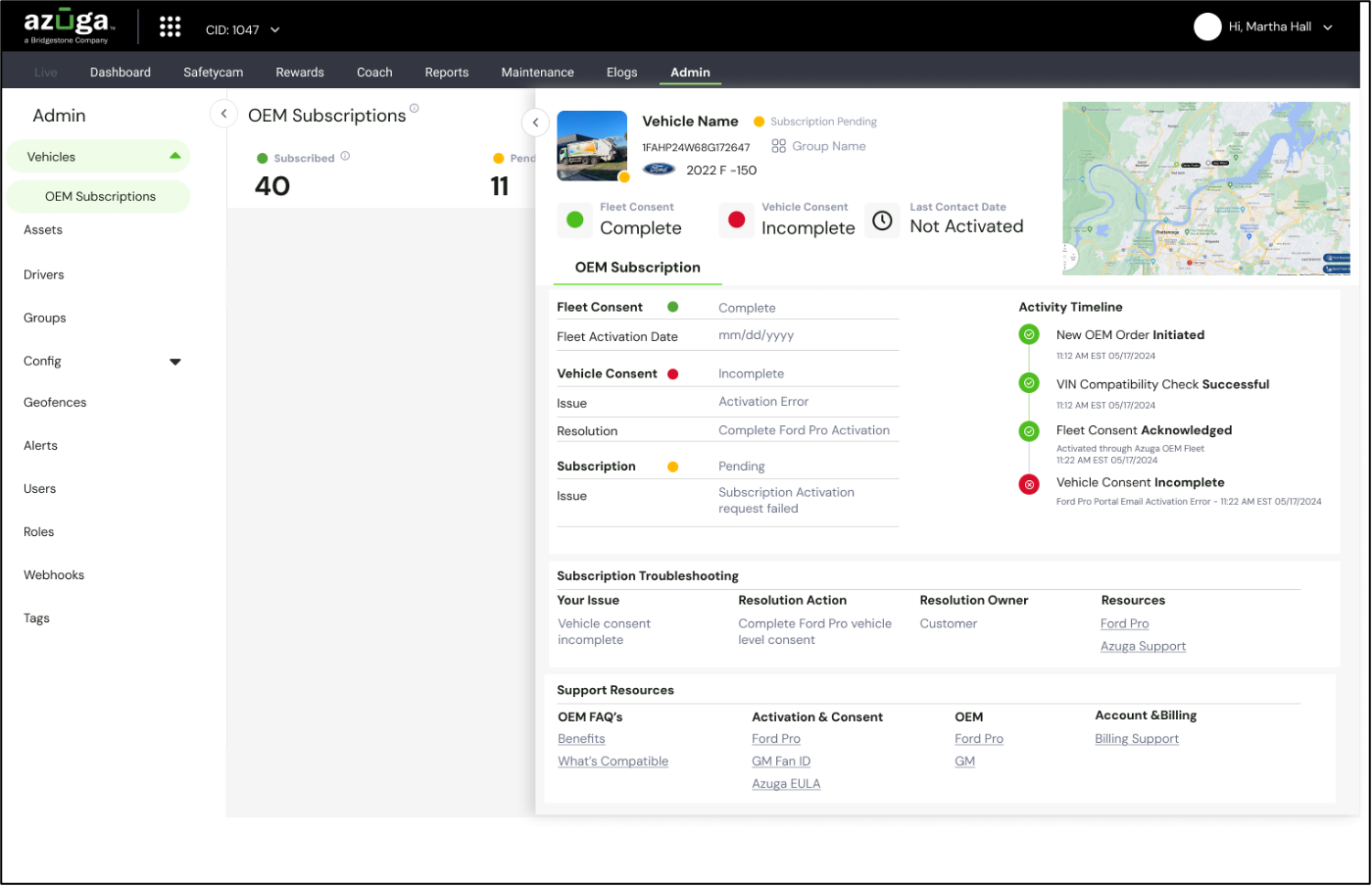Click the info icon beside OEM Subscriptions title
Image resolution: width=1372 pixels, height=886 pixels.
click(x=415, y=109)
